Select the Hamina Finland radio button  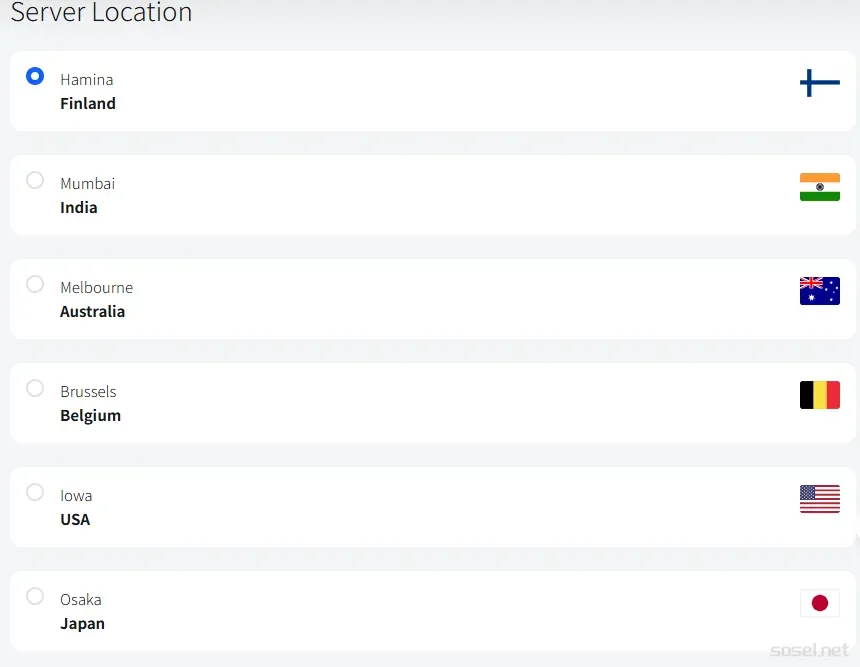pos(35,76)
